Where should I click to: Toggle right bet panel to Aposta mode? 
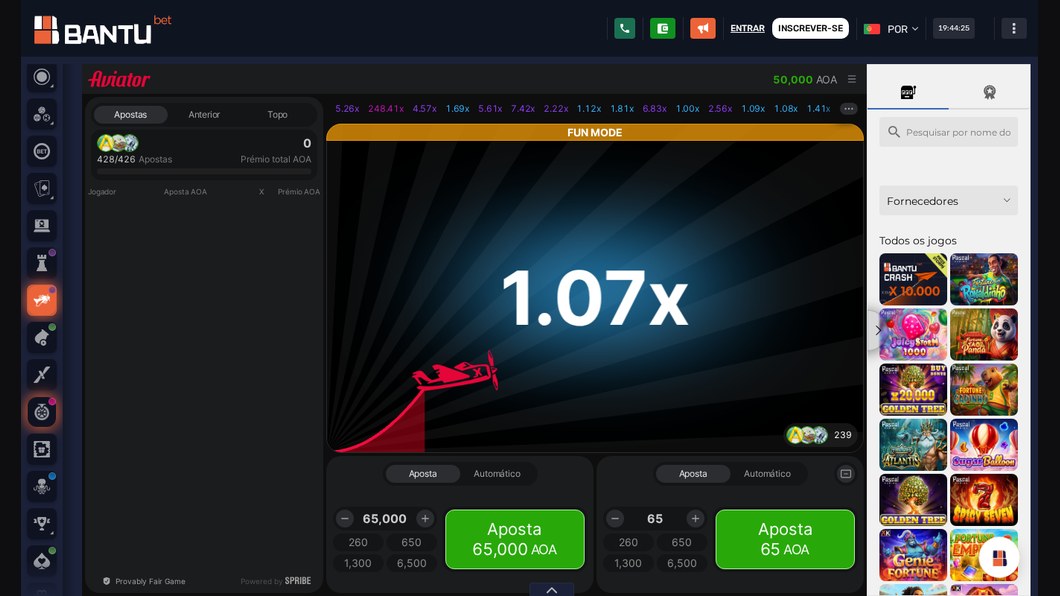tap(693, 474)
